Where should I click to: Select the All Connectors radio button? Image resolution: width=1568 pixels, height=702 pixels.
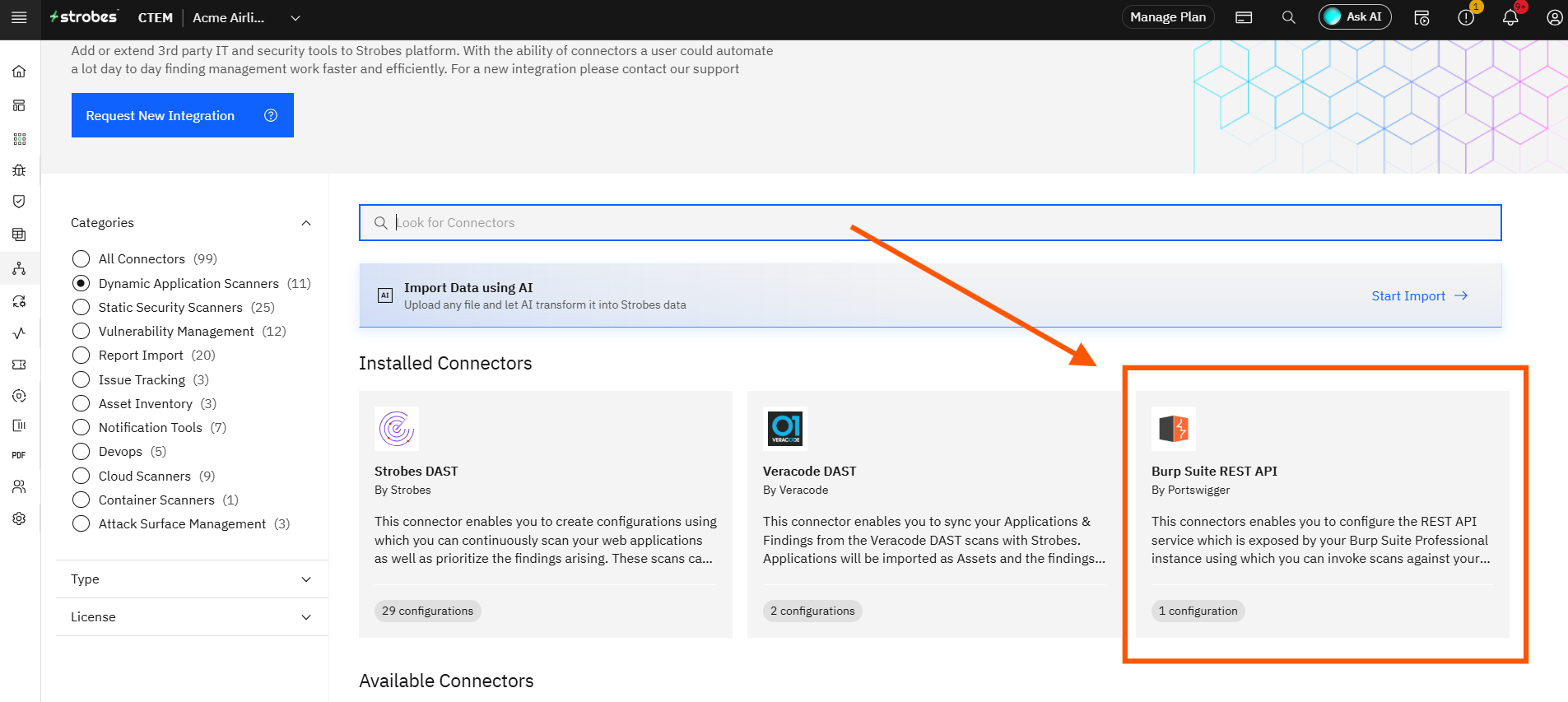(81, 259)
